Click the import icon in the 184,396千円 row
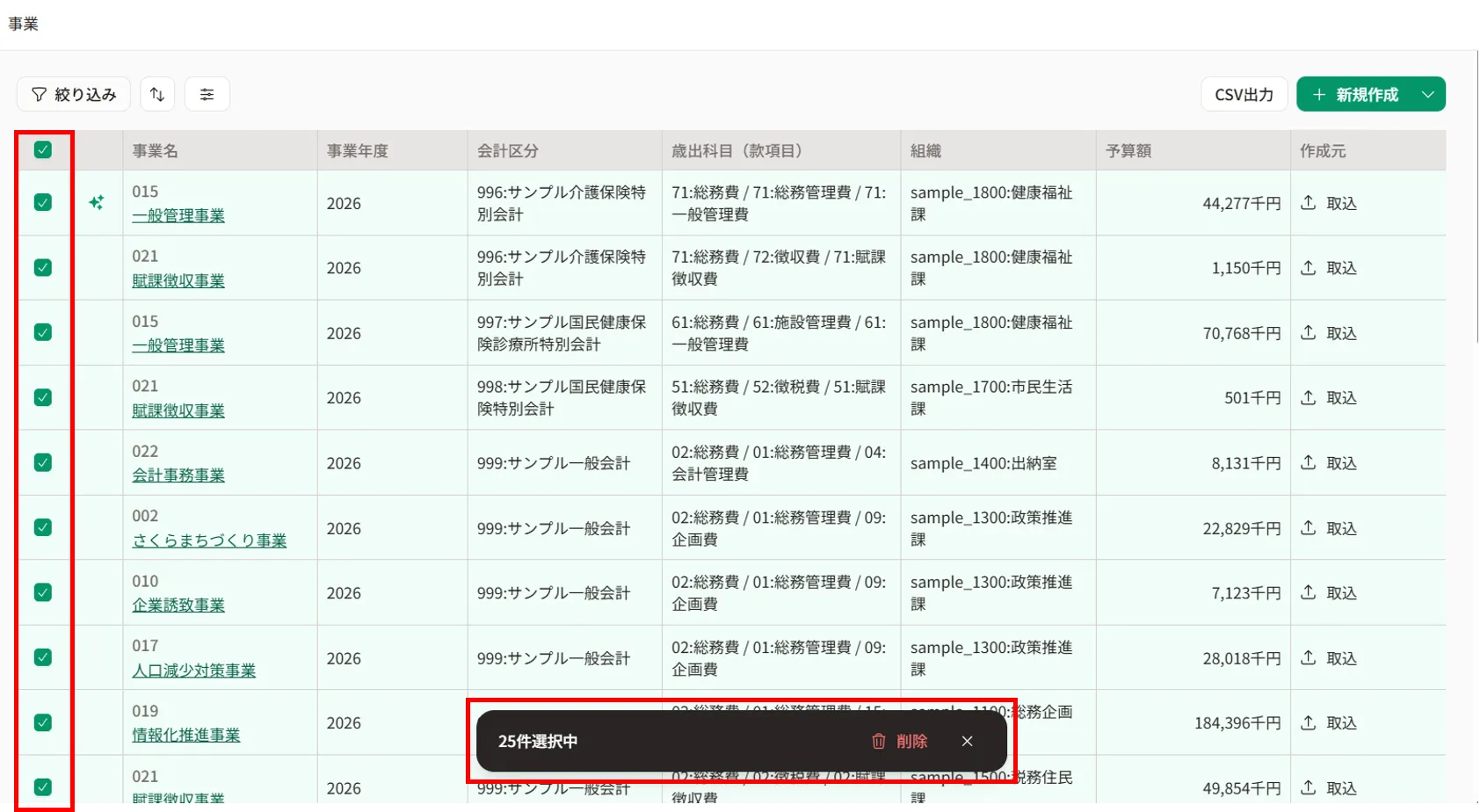This screenshot has width=1480, height=812. click(x=1309, y=723)
